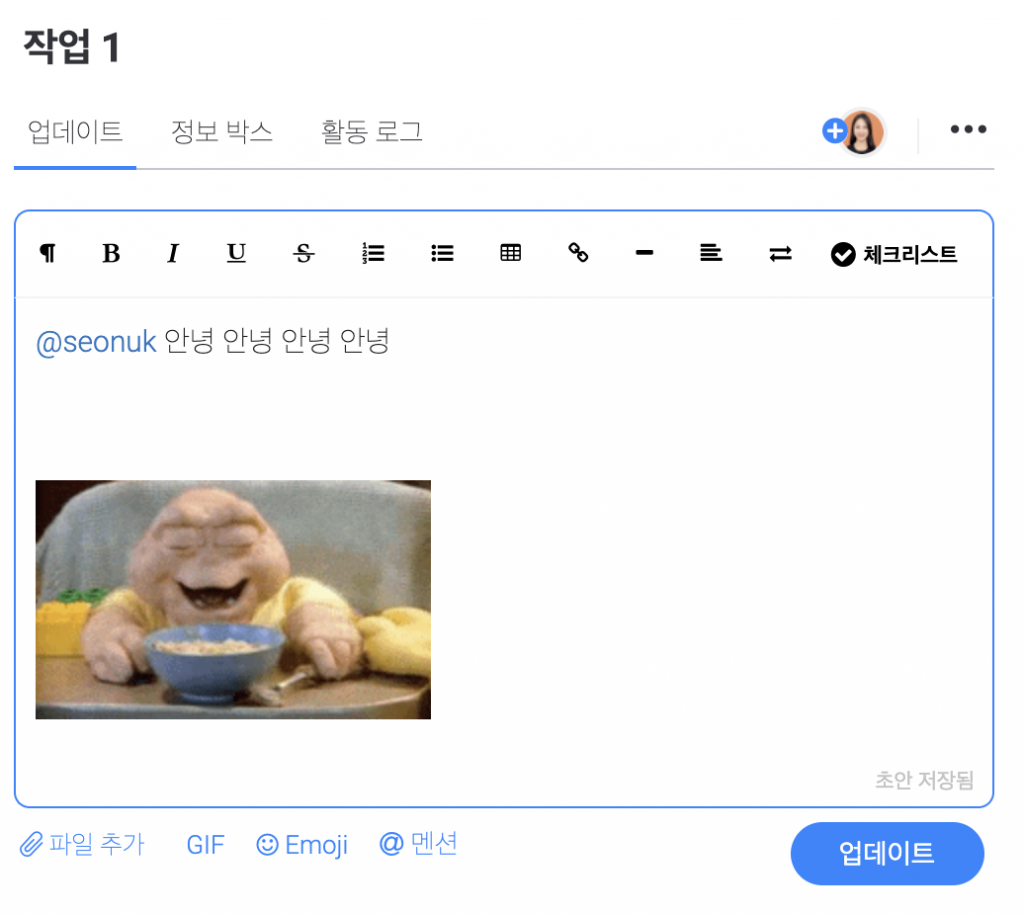The width and height of the screenshot is (1024, 914).
Task: Insert a bulleted list
Action: 442,253
